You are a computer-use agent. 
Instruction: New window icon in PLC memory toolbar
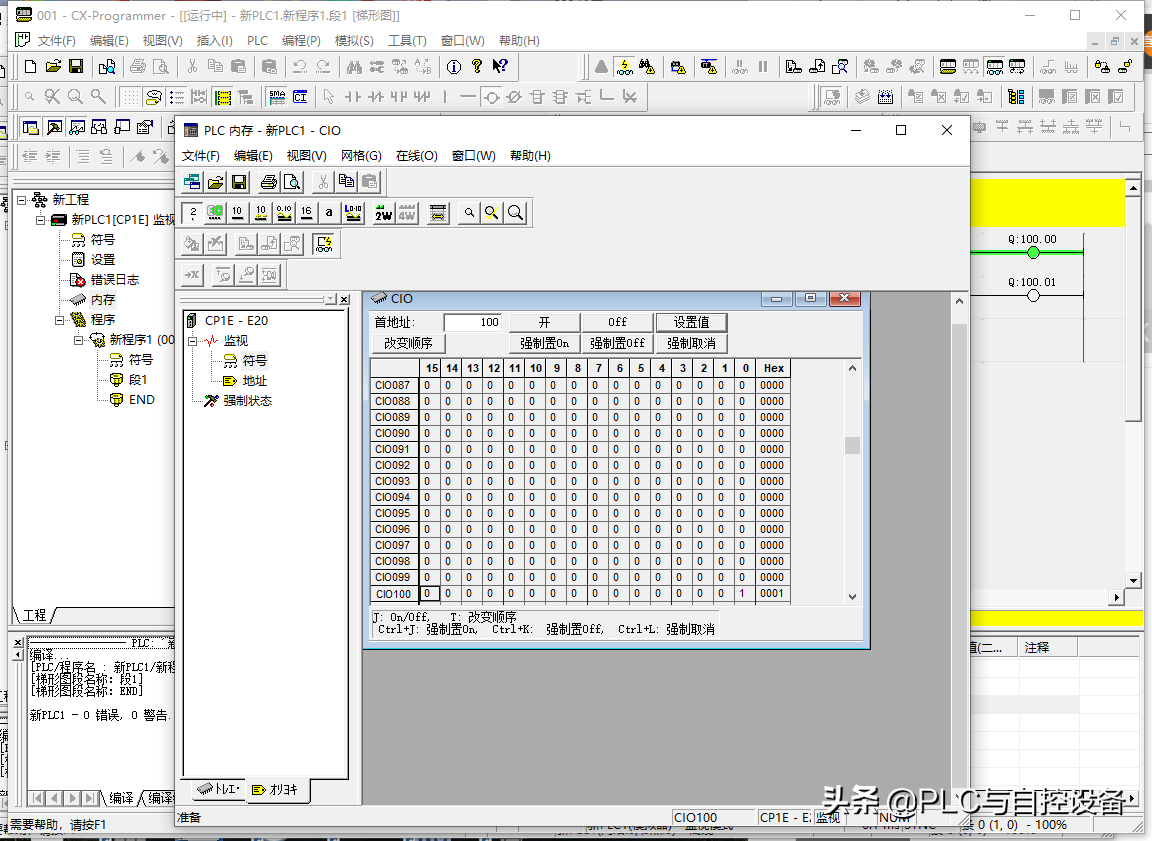pyautogui.click(x=192, y=182)
